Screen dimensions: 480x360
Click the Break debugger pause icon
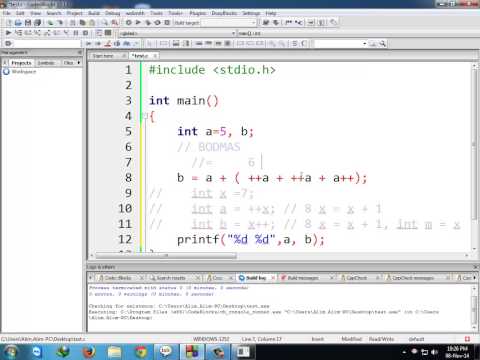click(76, 33)
